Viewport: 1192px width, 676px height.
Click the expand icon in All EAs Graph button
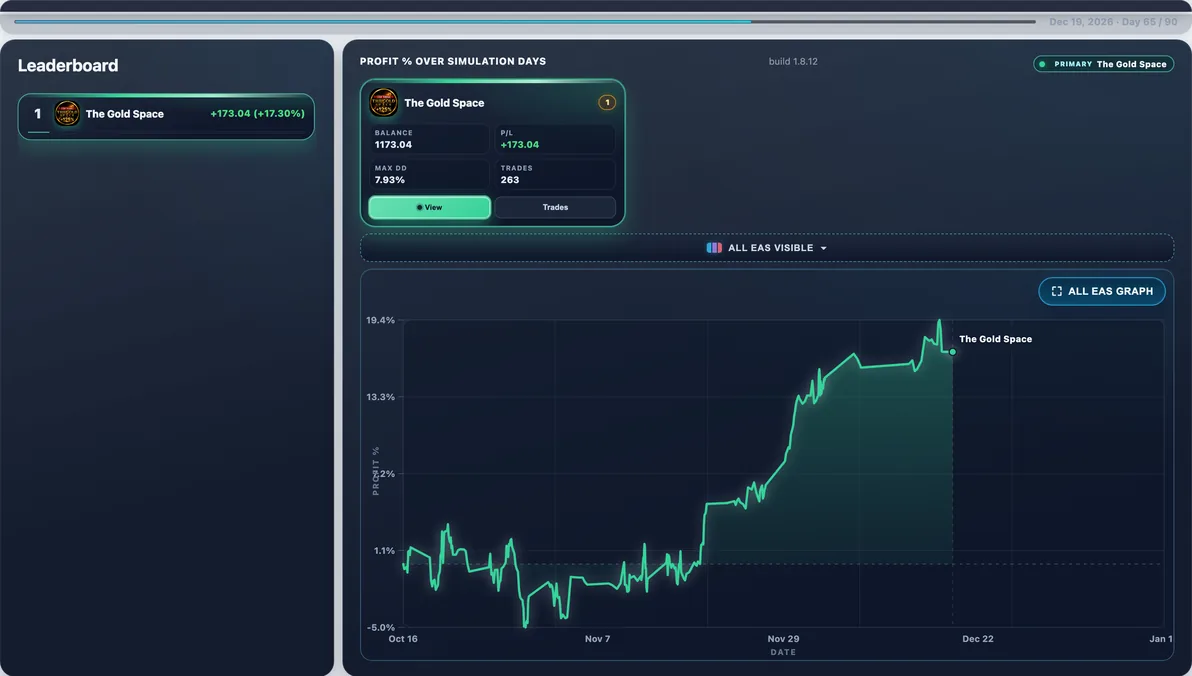pyautogui.click(x=1057, y=291)
